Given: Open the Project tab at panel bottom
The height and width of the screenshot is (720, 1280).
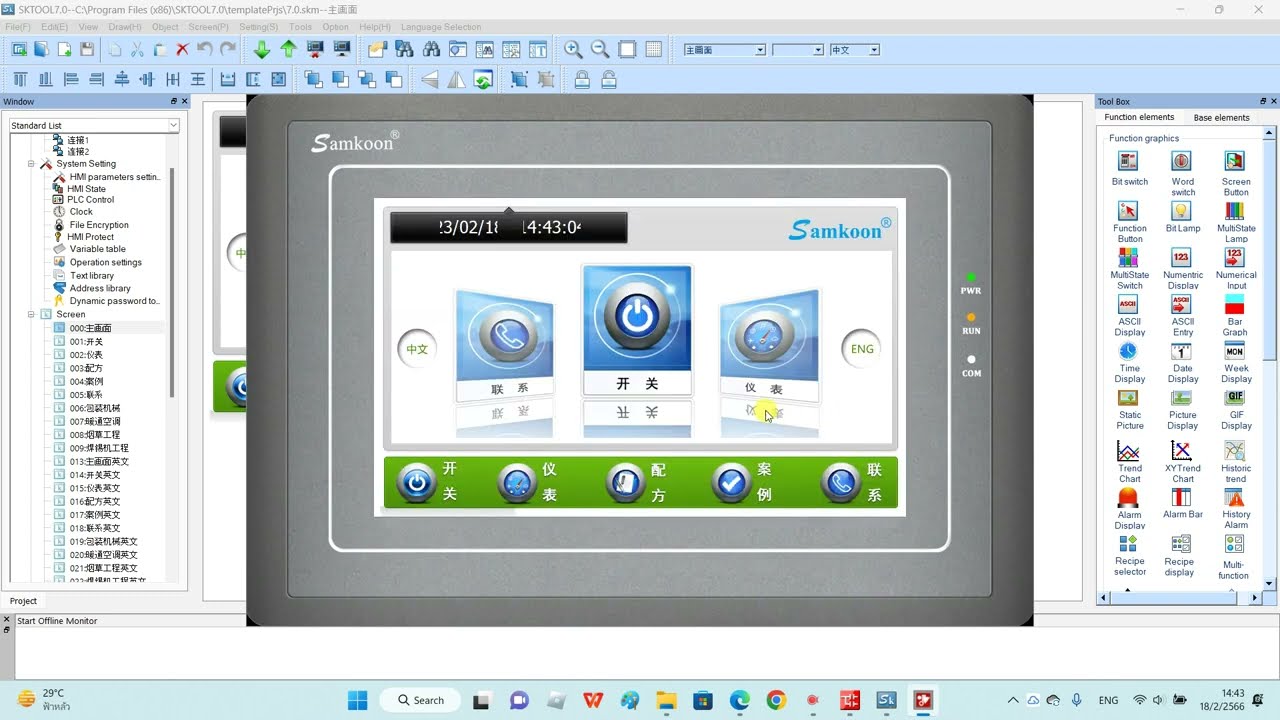Looking at the screenshot, I should (x=24, y=601).
